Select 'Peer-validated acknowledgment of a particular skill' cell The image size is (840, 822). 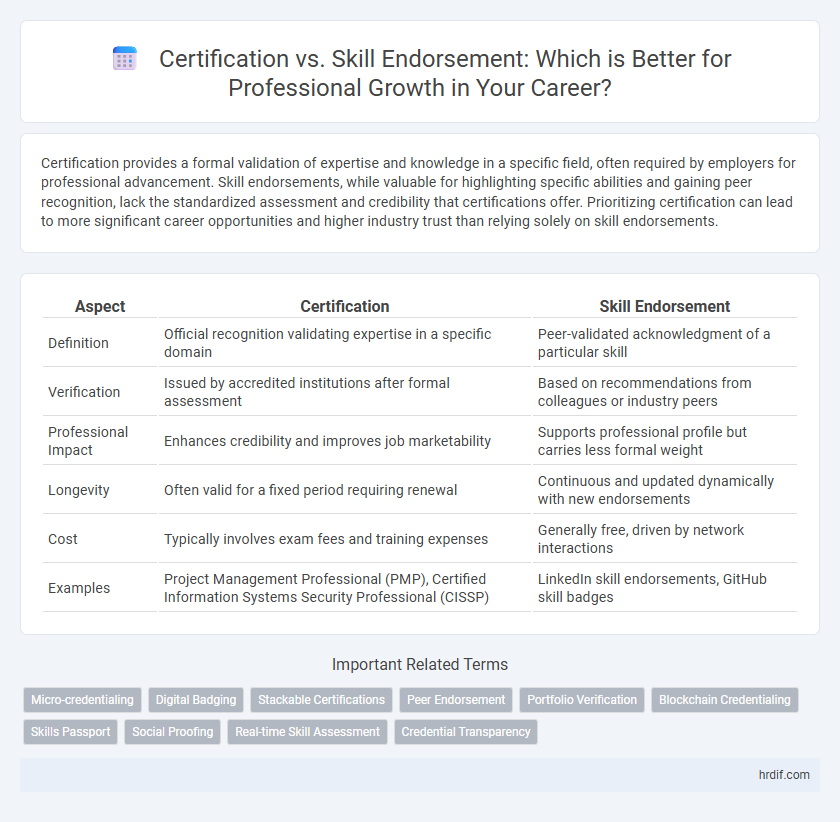(664, 343)
